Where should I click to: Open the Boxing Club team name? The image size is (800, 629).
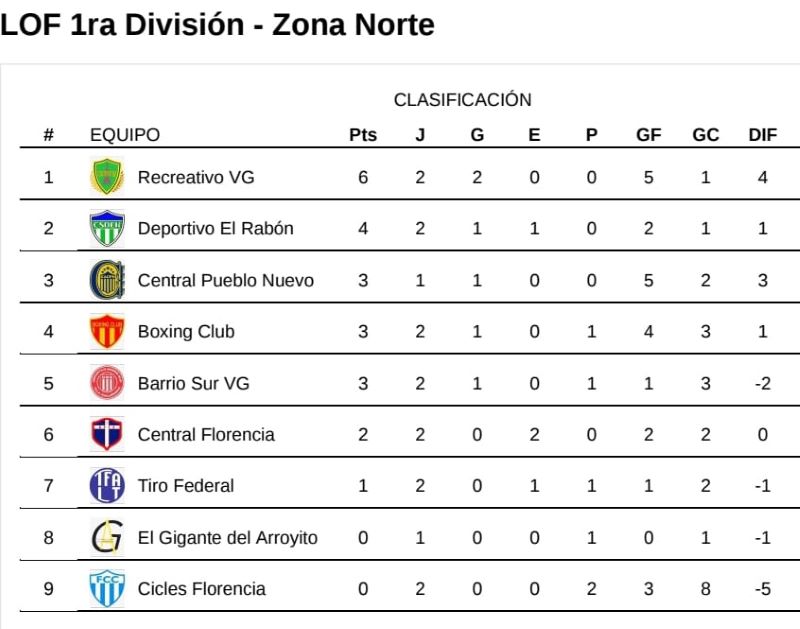pyautogui.click(x=186, y=331)
